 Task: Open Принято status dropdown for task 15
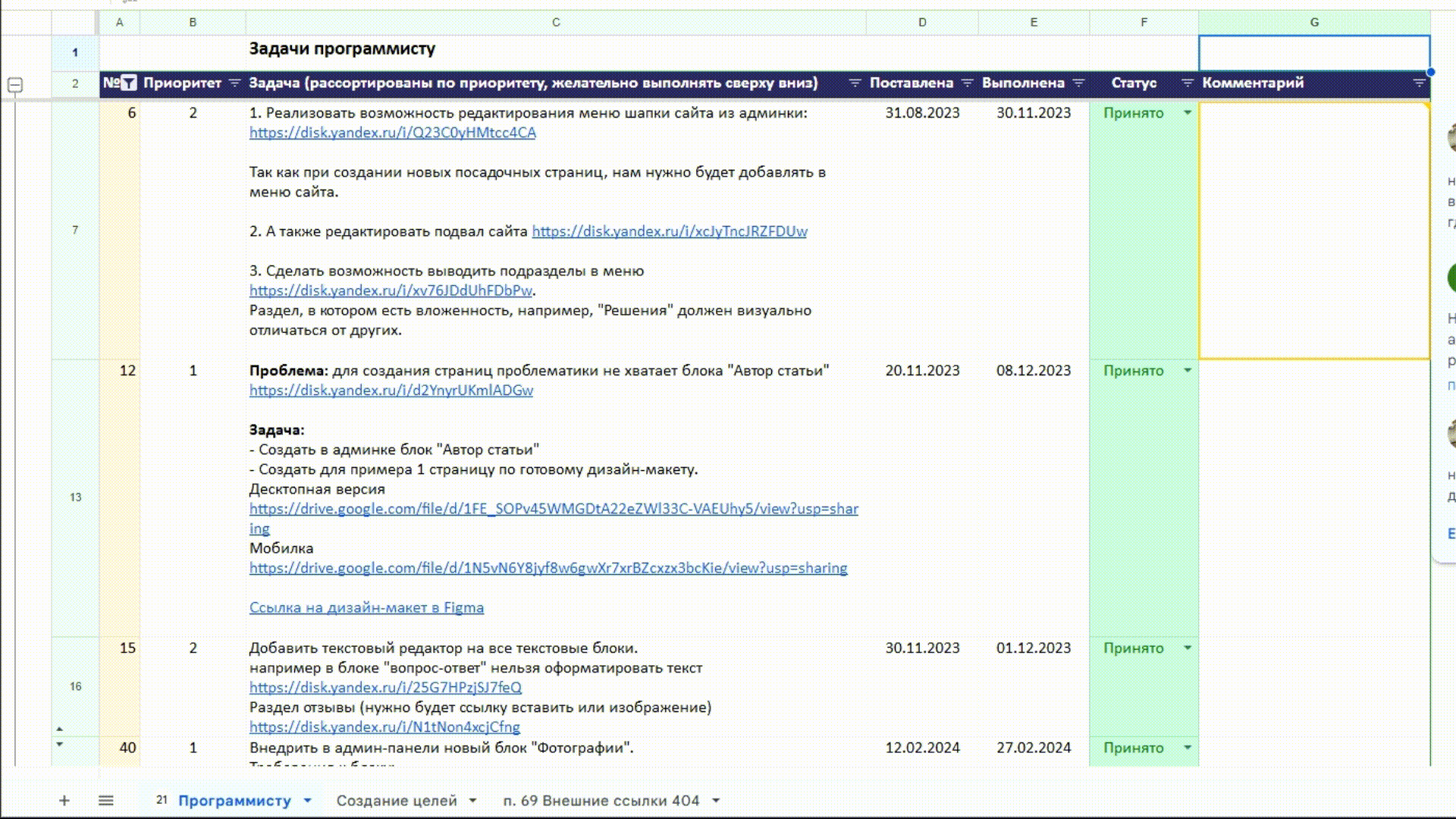pos(1188,648)
